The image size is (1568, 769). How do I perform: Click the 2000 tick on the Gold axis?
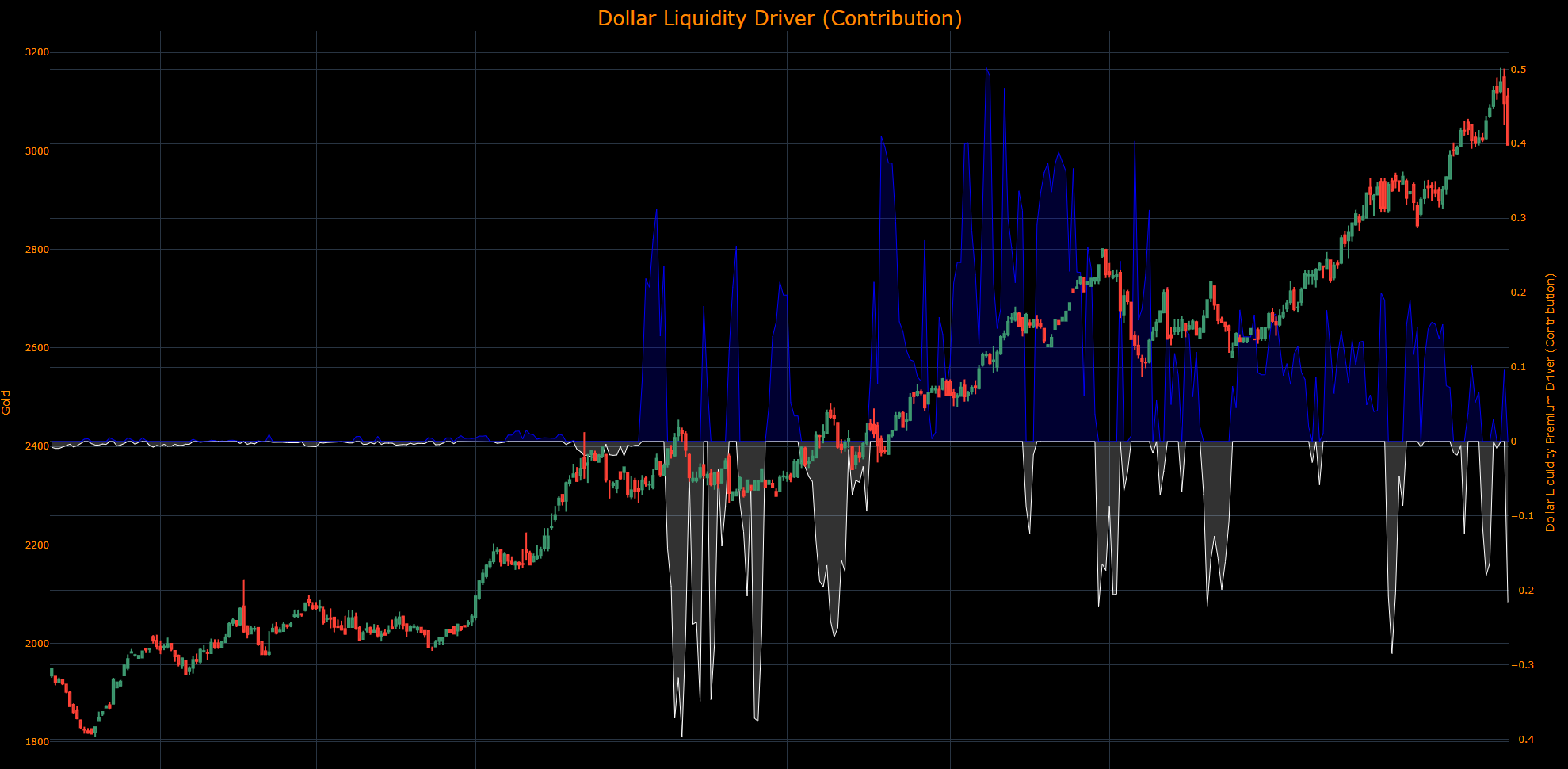37,644
